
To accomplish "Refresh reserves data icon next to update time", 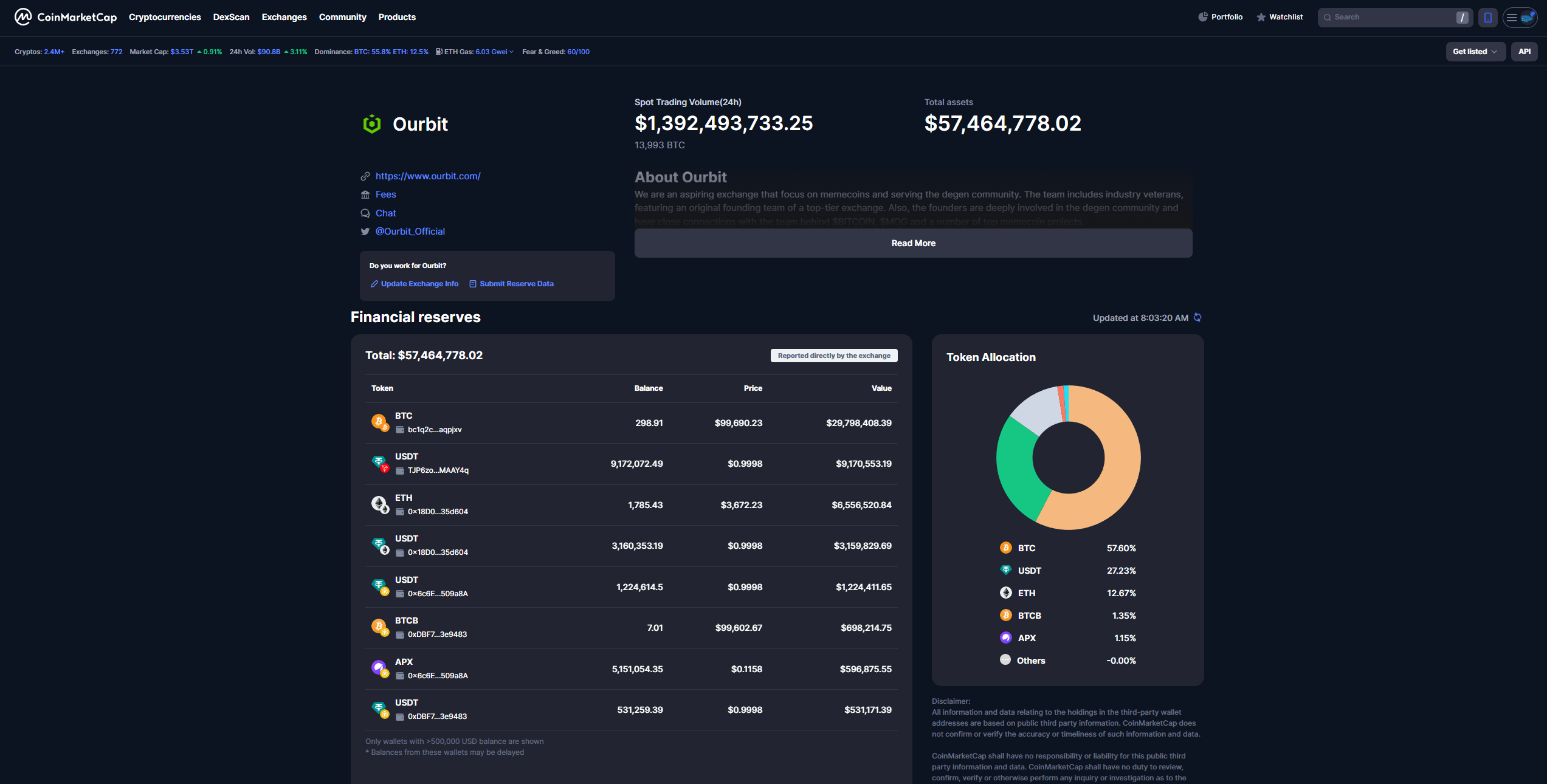I will pyautogui.click(x=1197, y=317).
